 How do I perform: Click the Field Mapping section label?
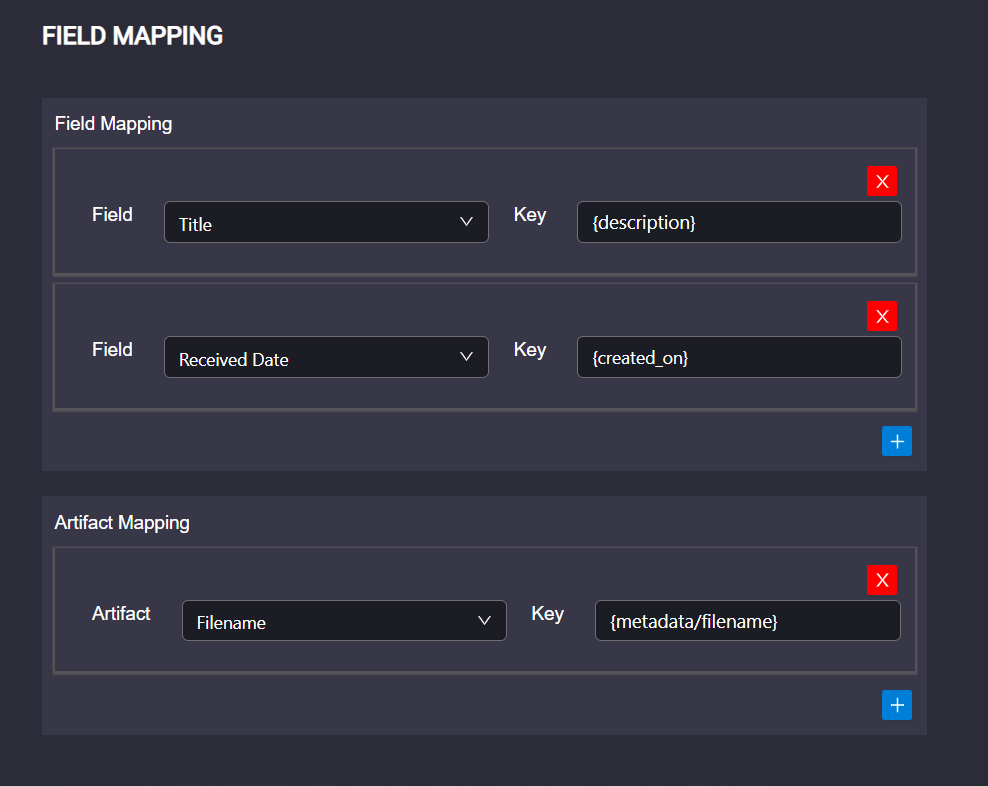[113, 124]
